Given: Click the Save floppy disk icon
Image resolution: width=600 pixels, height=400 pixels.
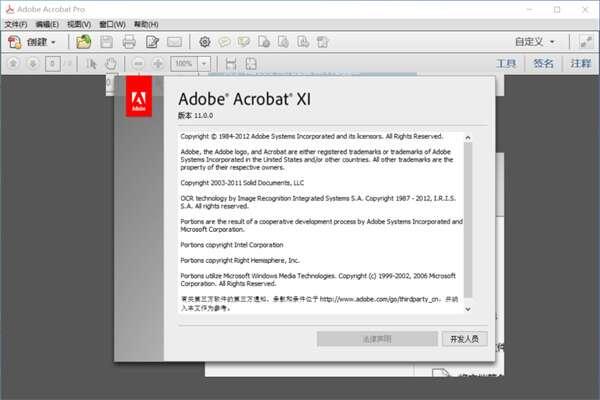Looking at the screenshot, I should [106, 42].
